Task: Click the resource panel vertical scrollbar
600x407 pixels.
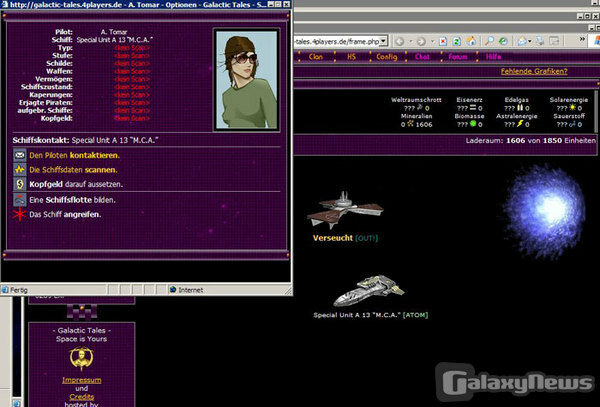Action: 597,111
